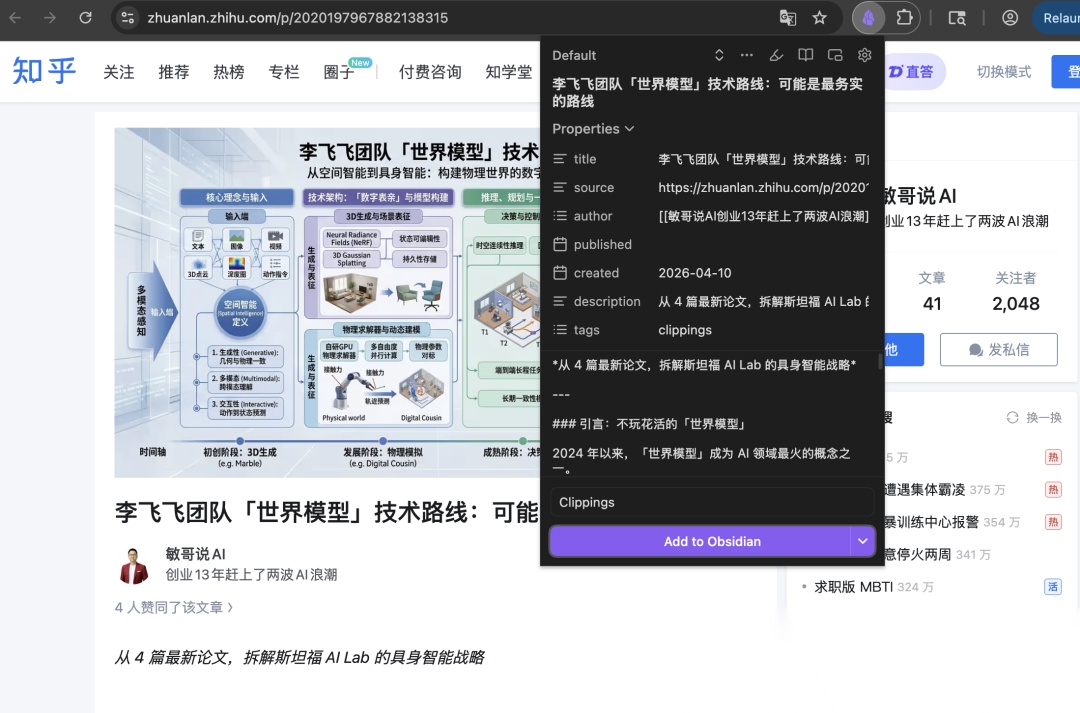Expand the 4 人赞同了该文章 link
Image resolution: width=1080 pixels, height=713 pixels.
tap(174, 607)
